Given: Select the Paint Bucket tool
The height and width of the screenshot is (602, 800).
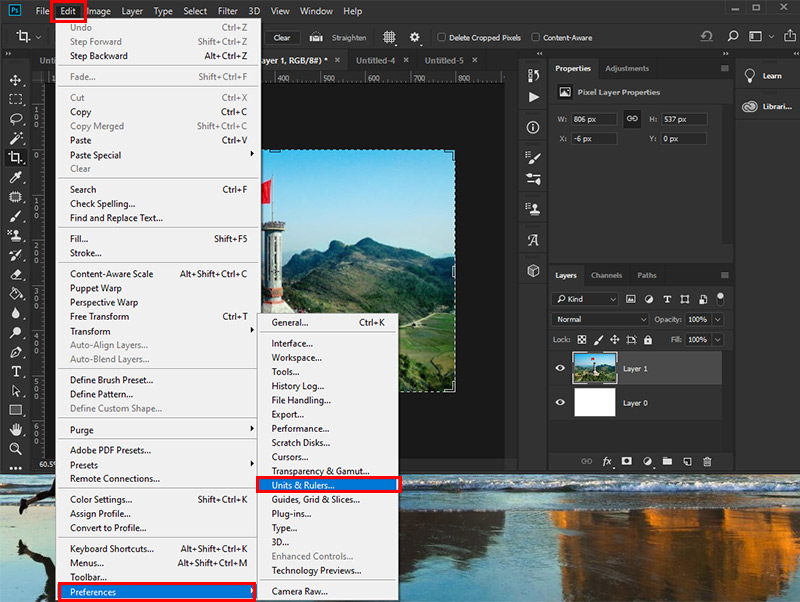Looking at the screenshot, I should click(x=15, y=294).
